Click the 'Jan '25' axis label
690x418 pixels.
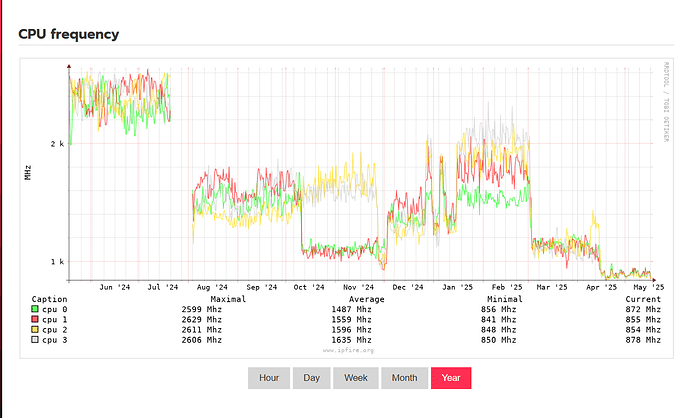pyautogui.click(x=457, y=287)
